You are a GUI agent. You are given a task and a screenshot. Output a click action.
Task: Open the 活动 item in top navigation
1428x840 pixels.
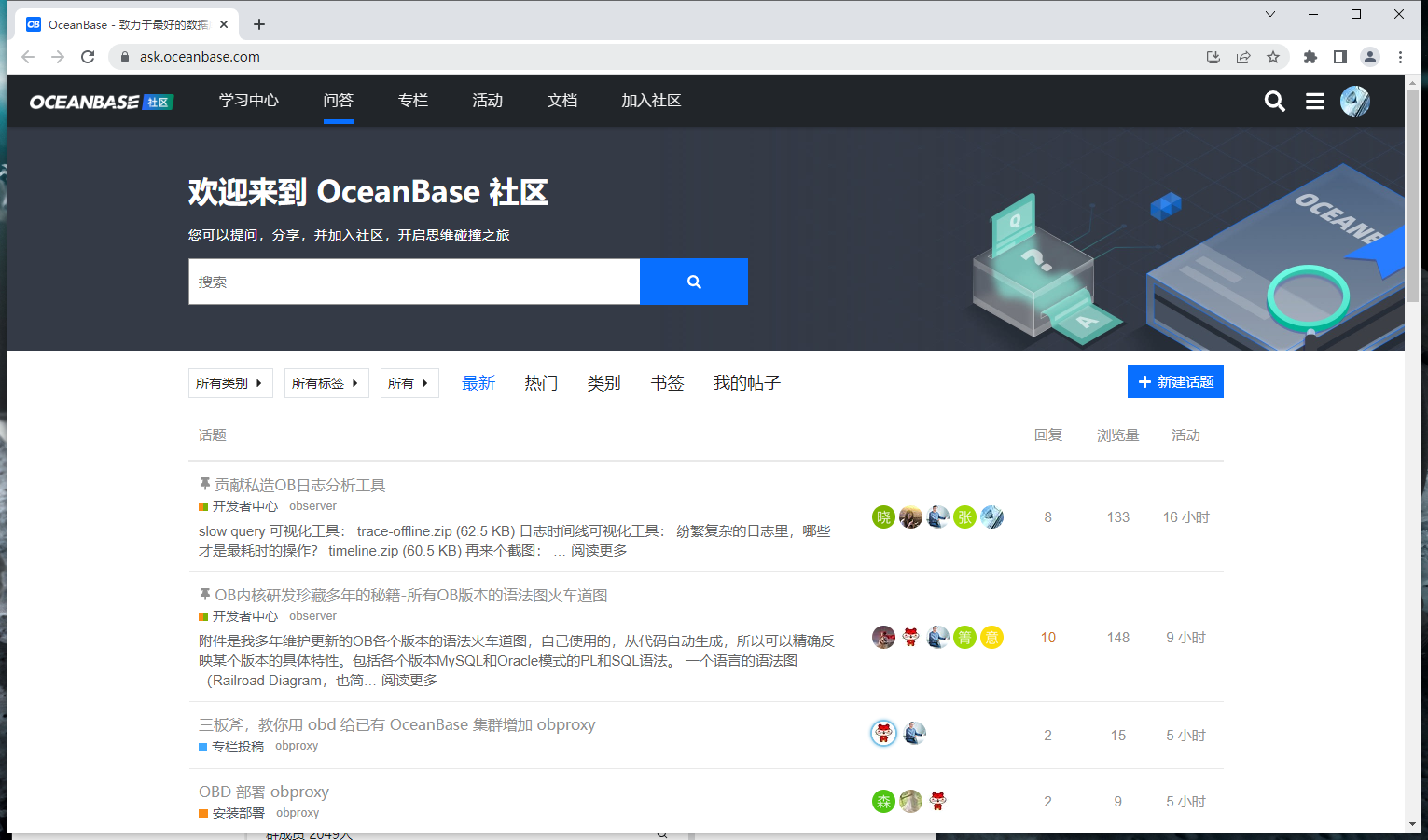click(x=487, y=101)
